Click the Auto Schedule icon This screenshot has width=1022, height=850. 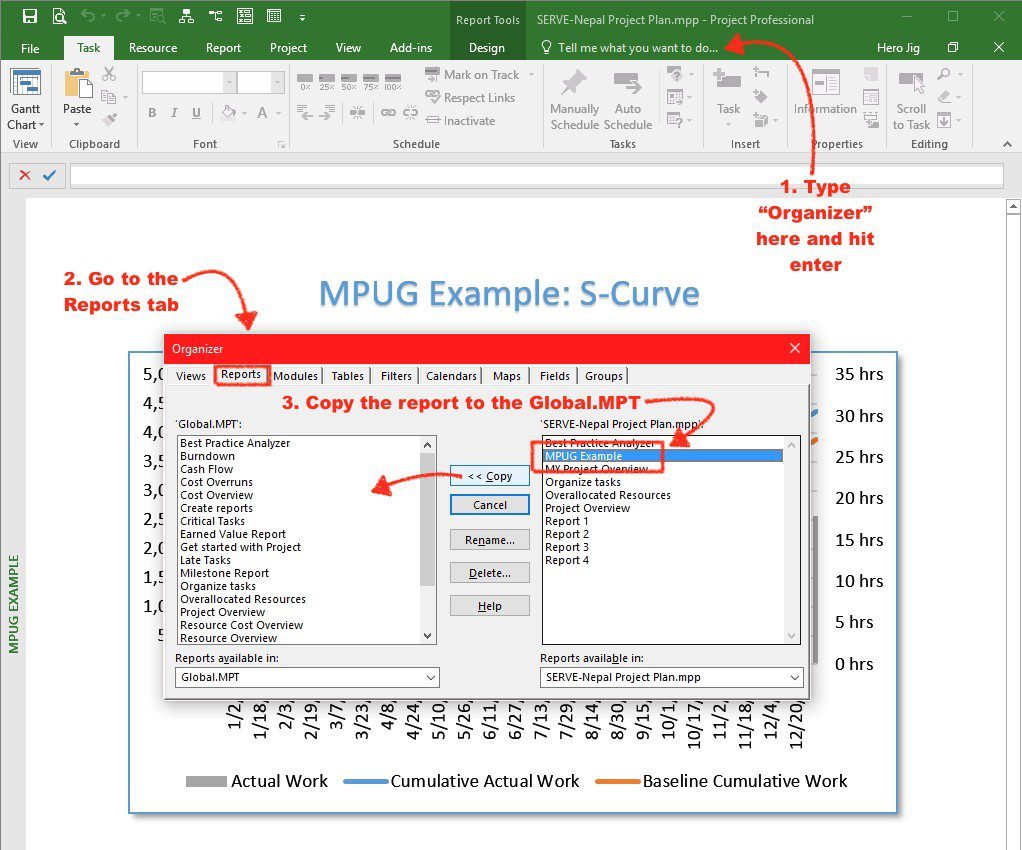pos(628,83)
